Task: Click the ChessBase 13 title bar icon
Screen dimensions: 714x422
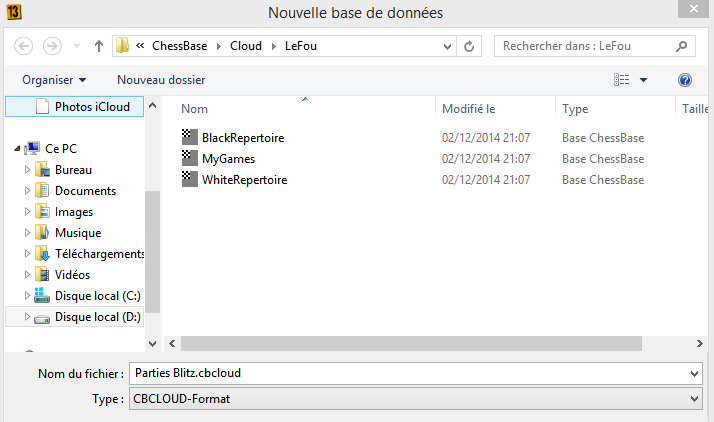Action: [14, 12]
